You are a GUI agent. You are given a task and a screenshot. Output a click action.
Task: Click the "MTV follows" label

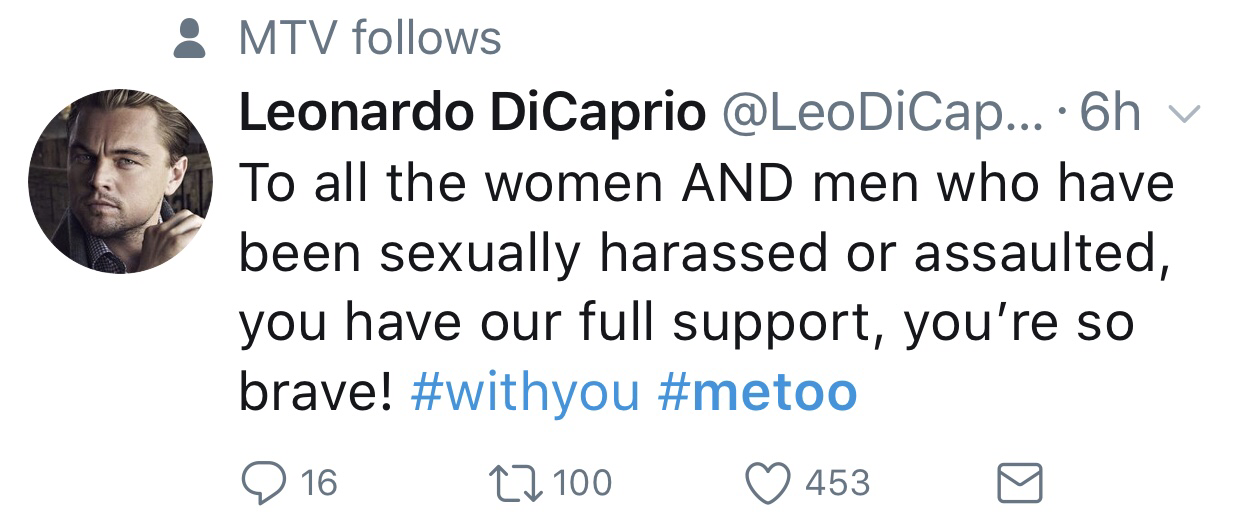370,40
